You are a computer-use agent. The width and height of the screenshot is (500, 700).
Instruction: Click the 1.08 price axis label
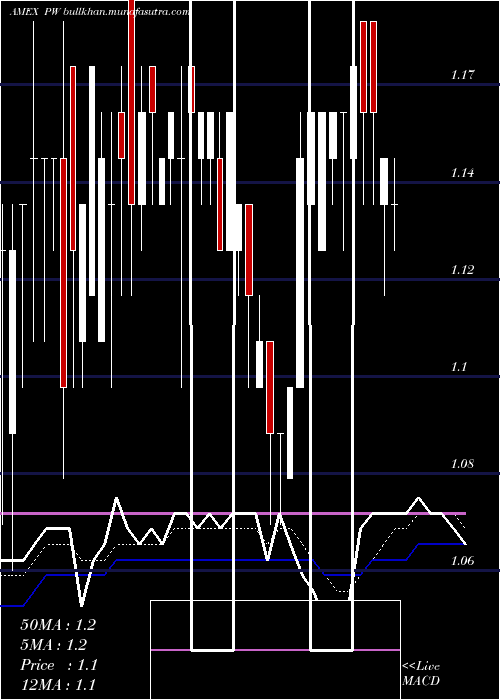[462, 464]
